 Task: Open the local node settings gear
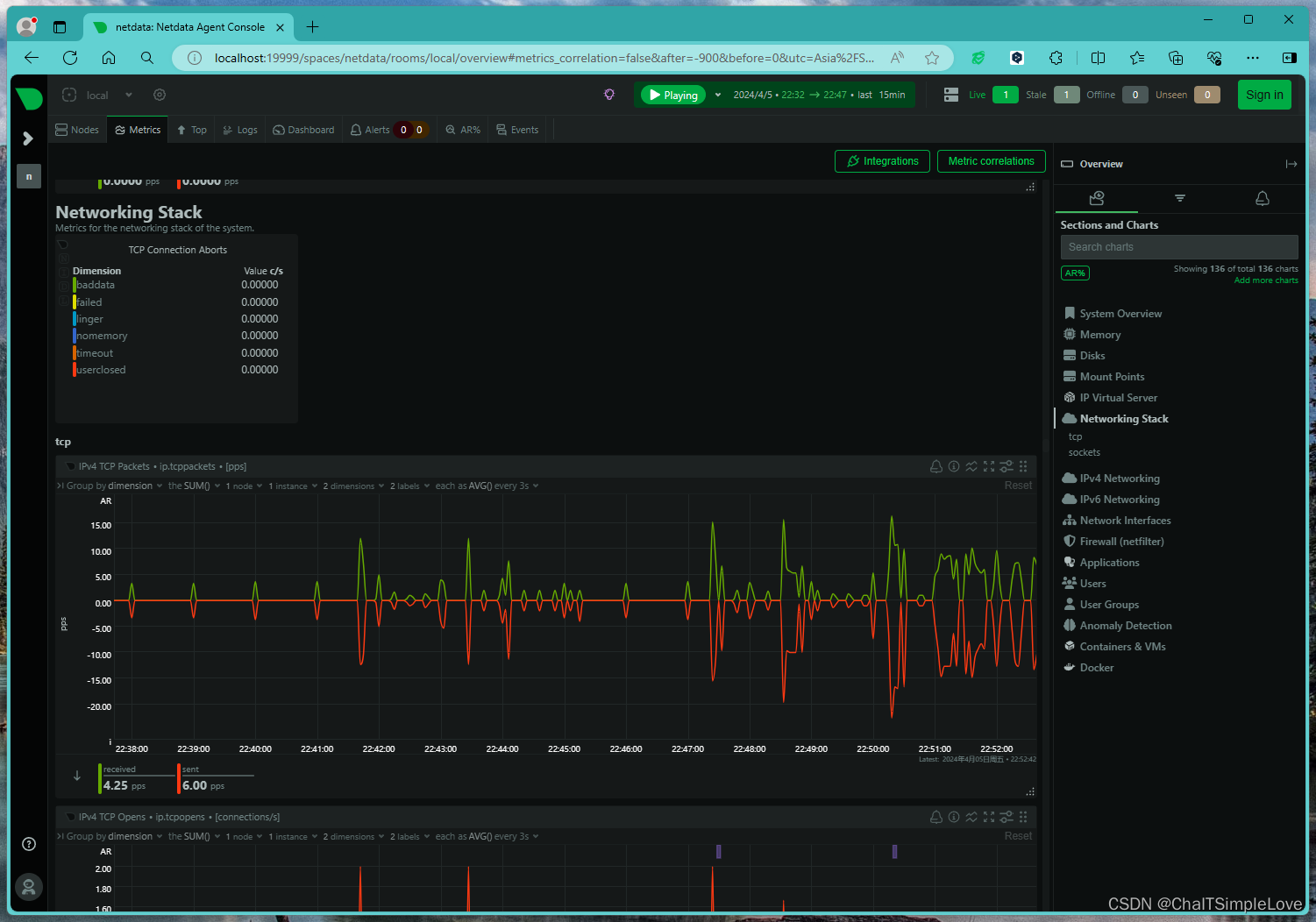tap(160, 95)
